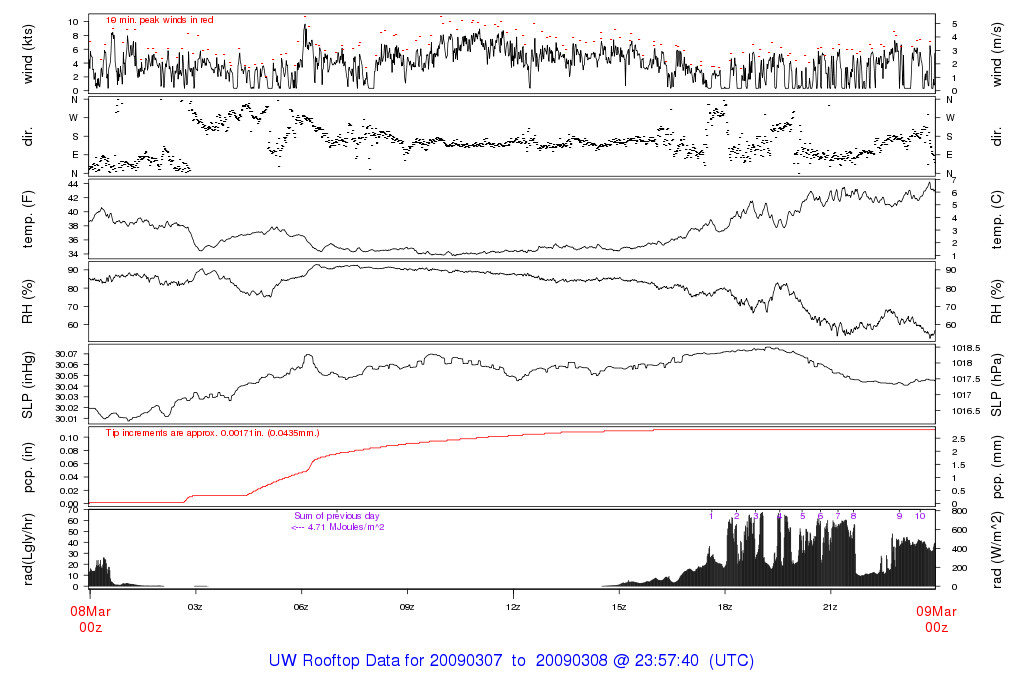Image resolution: width=1024 pixels, height=700 pixels.
Task: Click the wind (m/s) right axis label
Action: tap(998, 53)
